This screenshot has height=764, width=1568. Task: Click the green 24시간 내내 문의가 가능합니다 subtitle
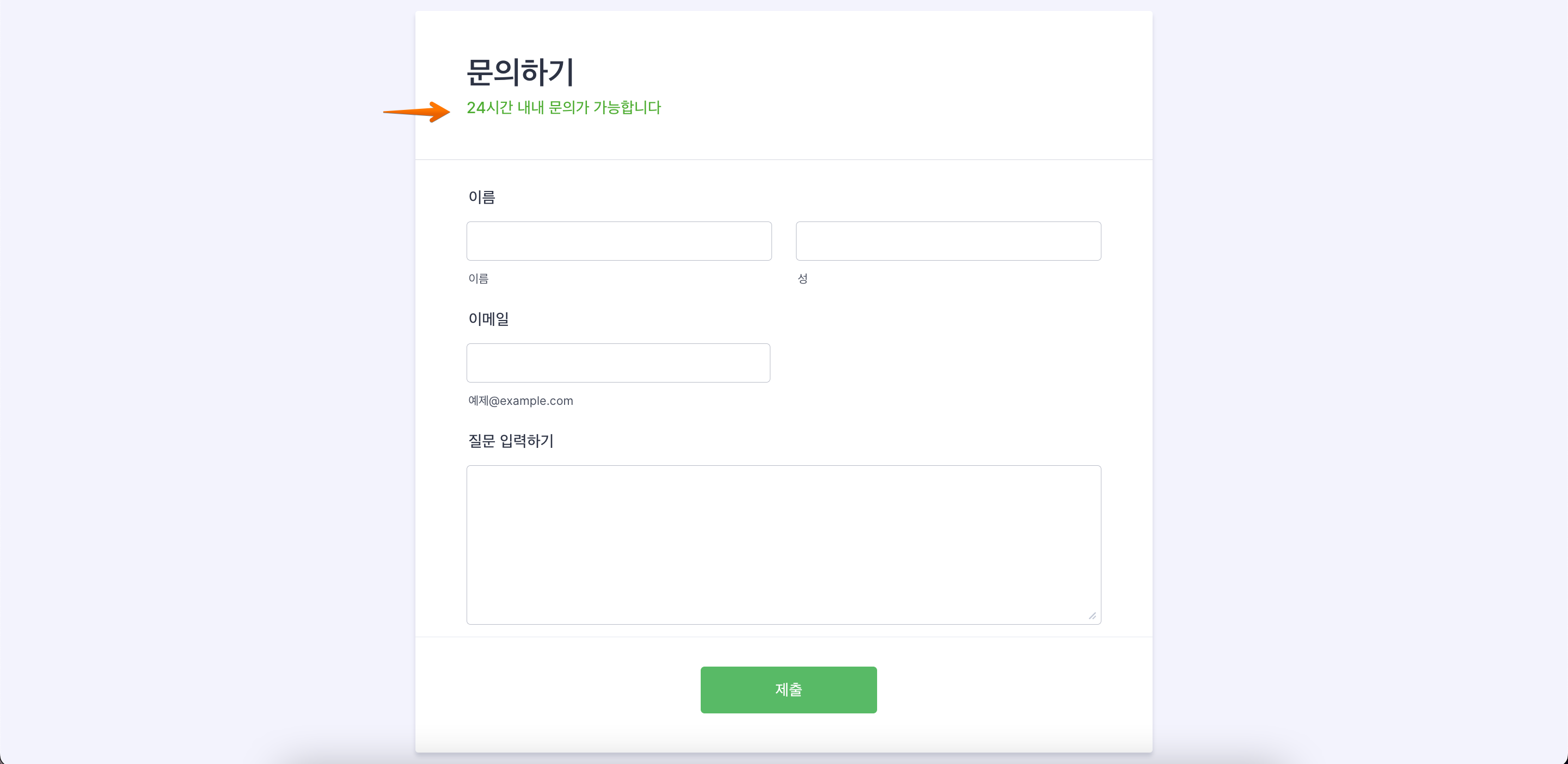(x=563, y=108)
